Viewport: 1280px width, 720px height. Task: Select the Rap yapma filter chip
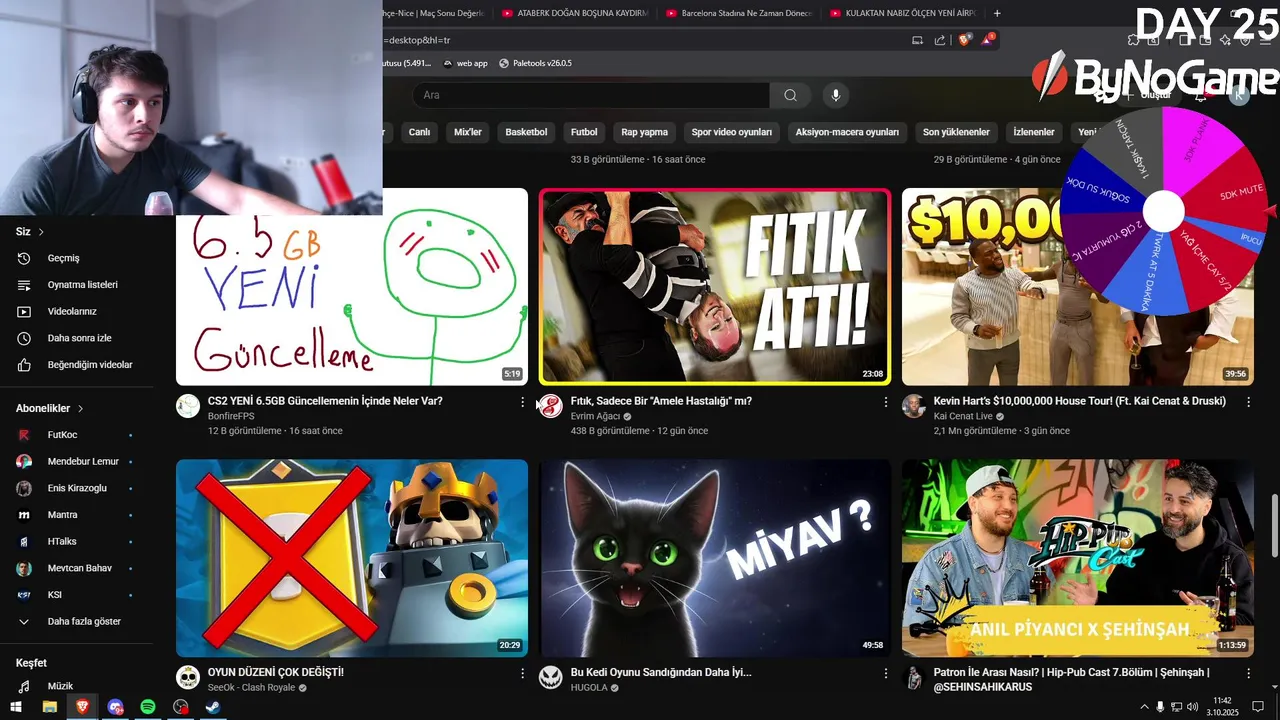tap(644, 132)
